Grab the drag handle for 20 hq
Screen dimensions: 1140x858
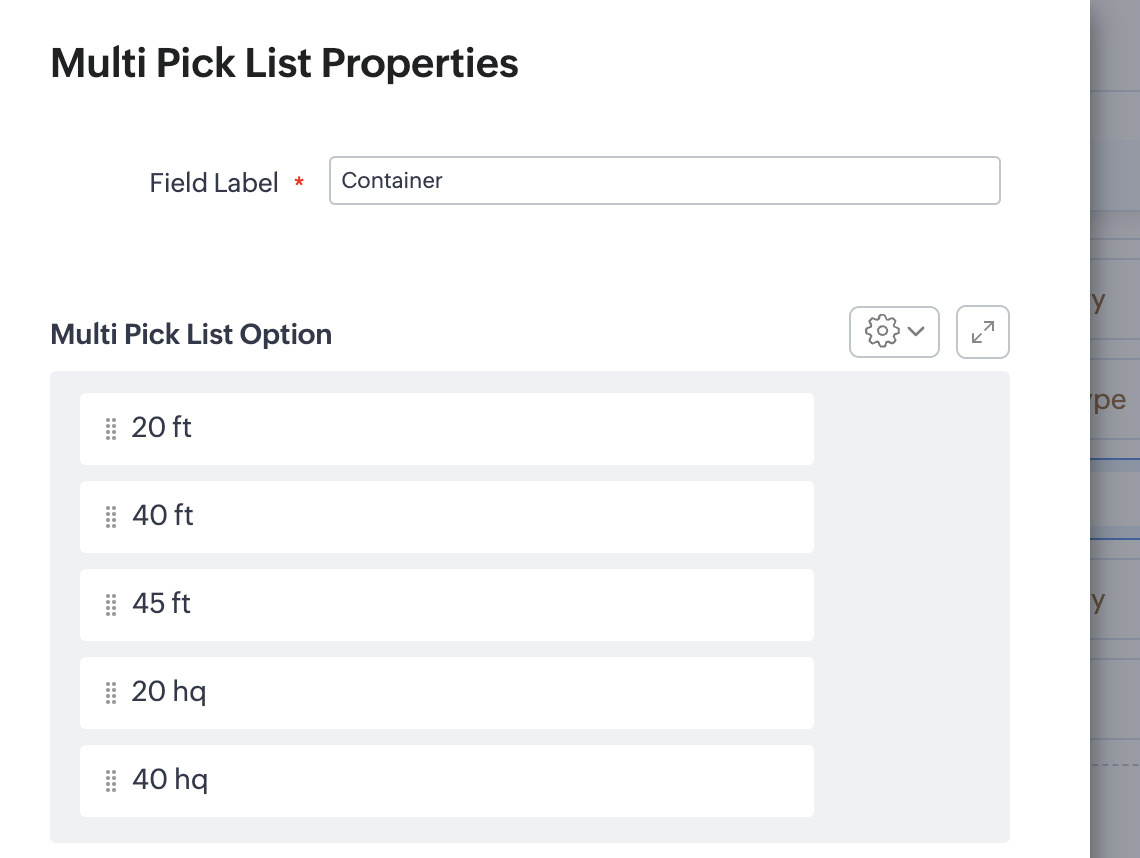point(111,693)
